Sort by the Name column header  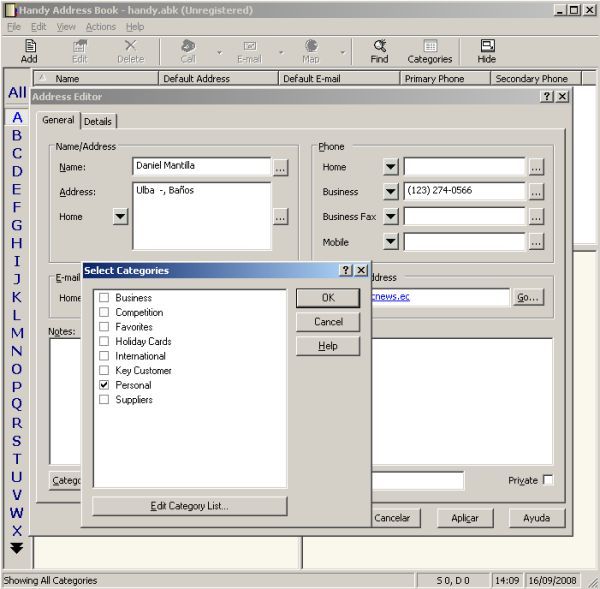pyautogui.click(x=96, y=78)
